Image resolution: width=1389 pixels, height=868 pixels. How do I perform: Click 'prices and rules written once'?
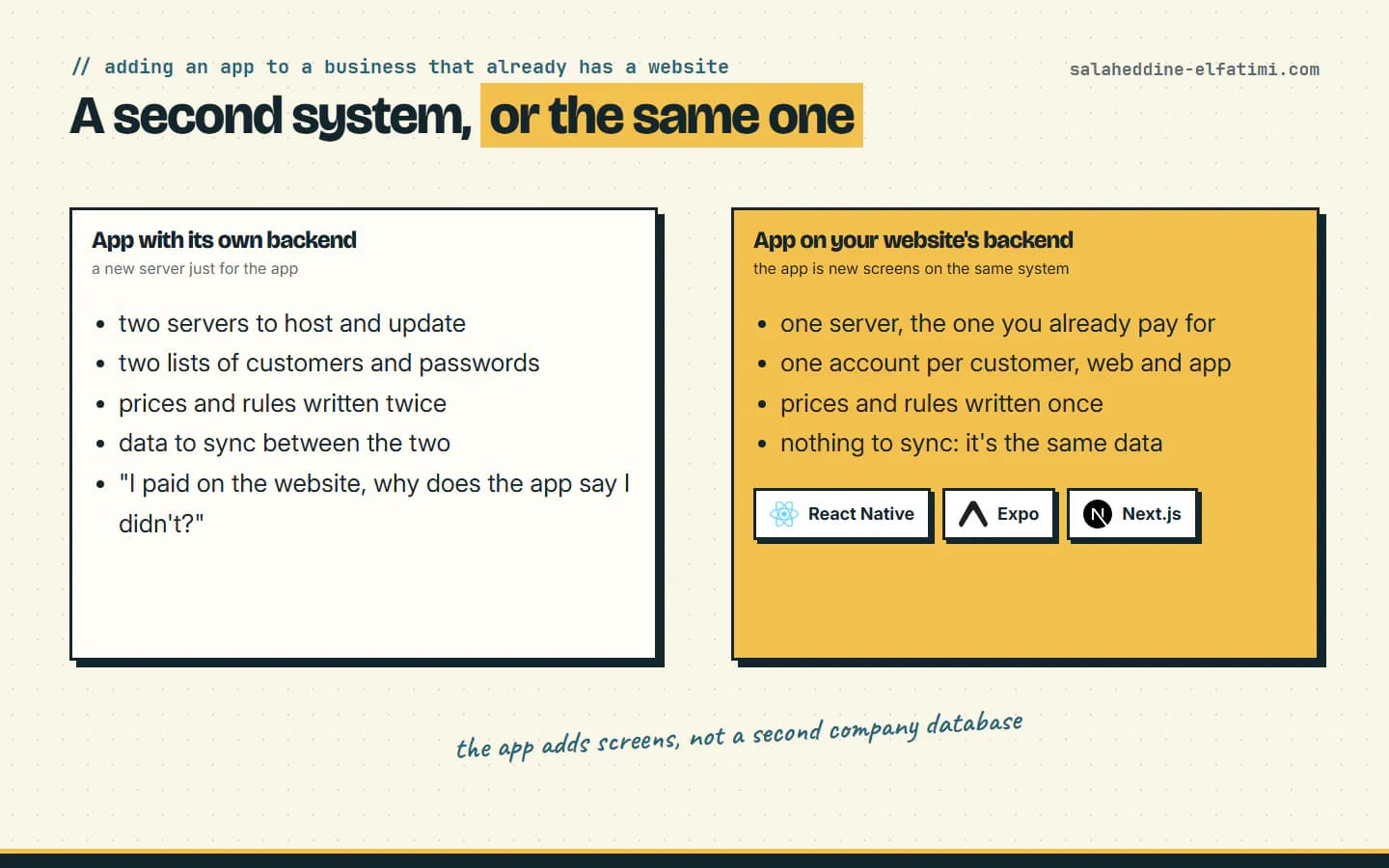tap(941, 403)
